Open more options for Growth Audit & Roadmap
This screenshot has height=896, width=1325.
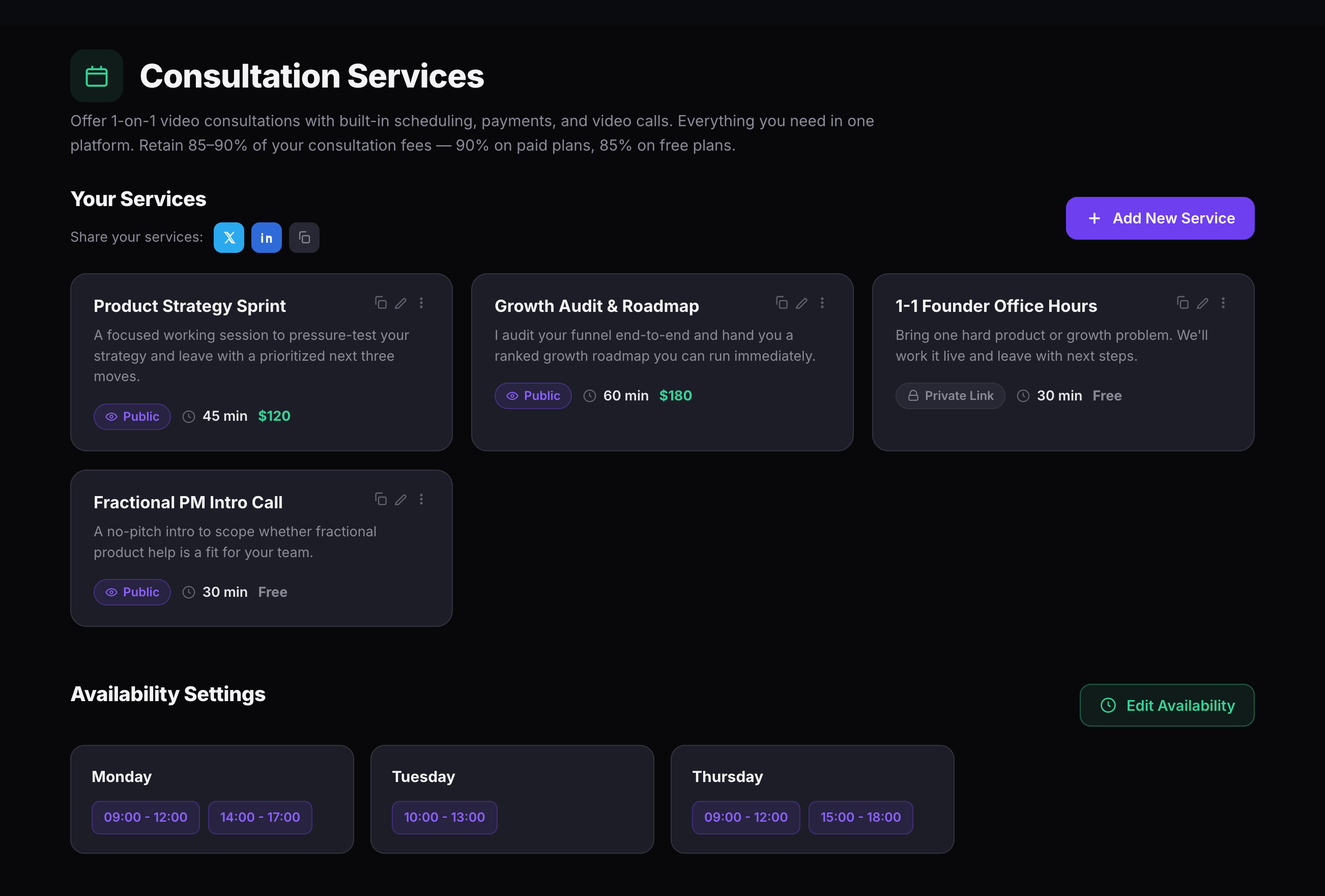coord(822,303)
